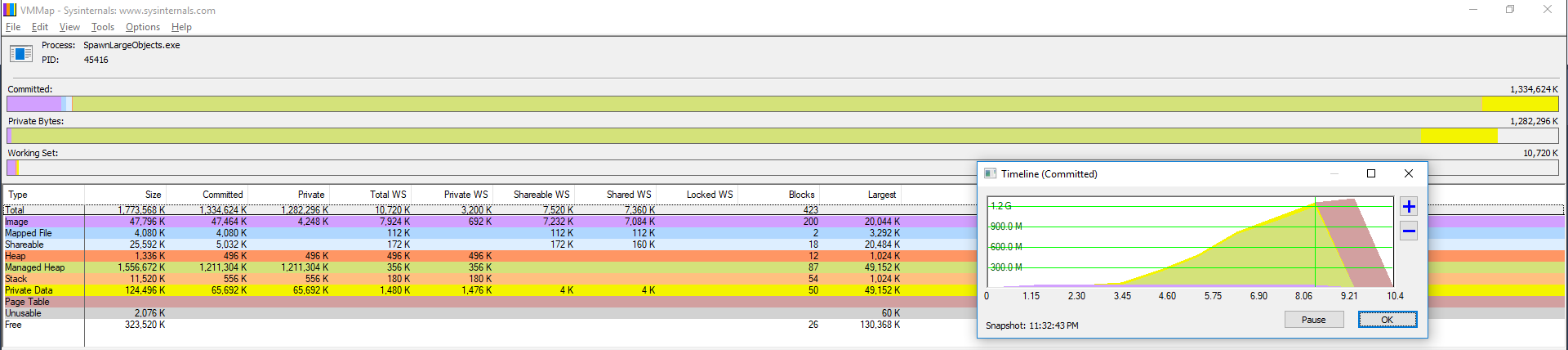Open the Options menu
The image size is (1568, 350).
[x=143, y=27]
